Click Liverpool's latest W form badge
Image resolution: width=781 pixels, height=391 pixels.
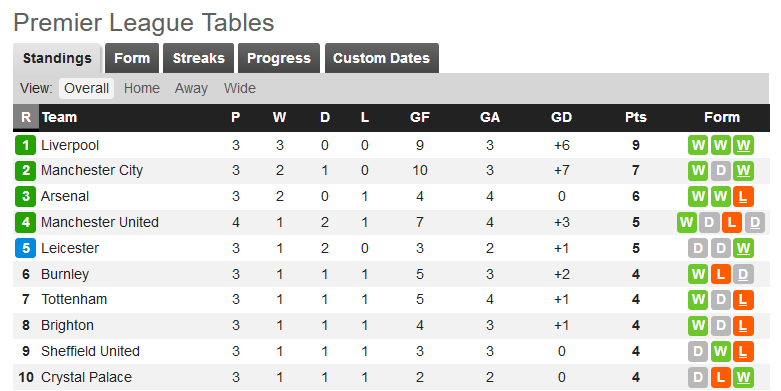coord(743,145)
